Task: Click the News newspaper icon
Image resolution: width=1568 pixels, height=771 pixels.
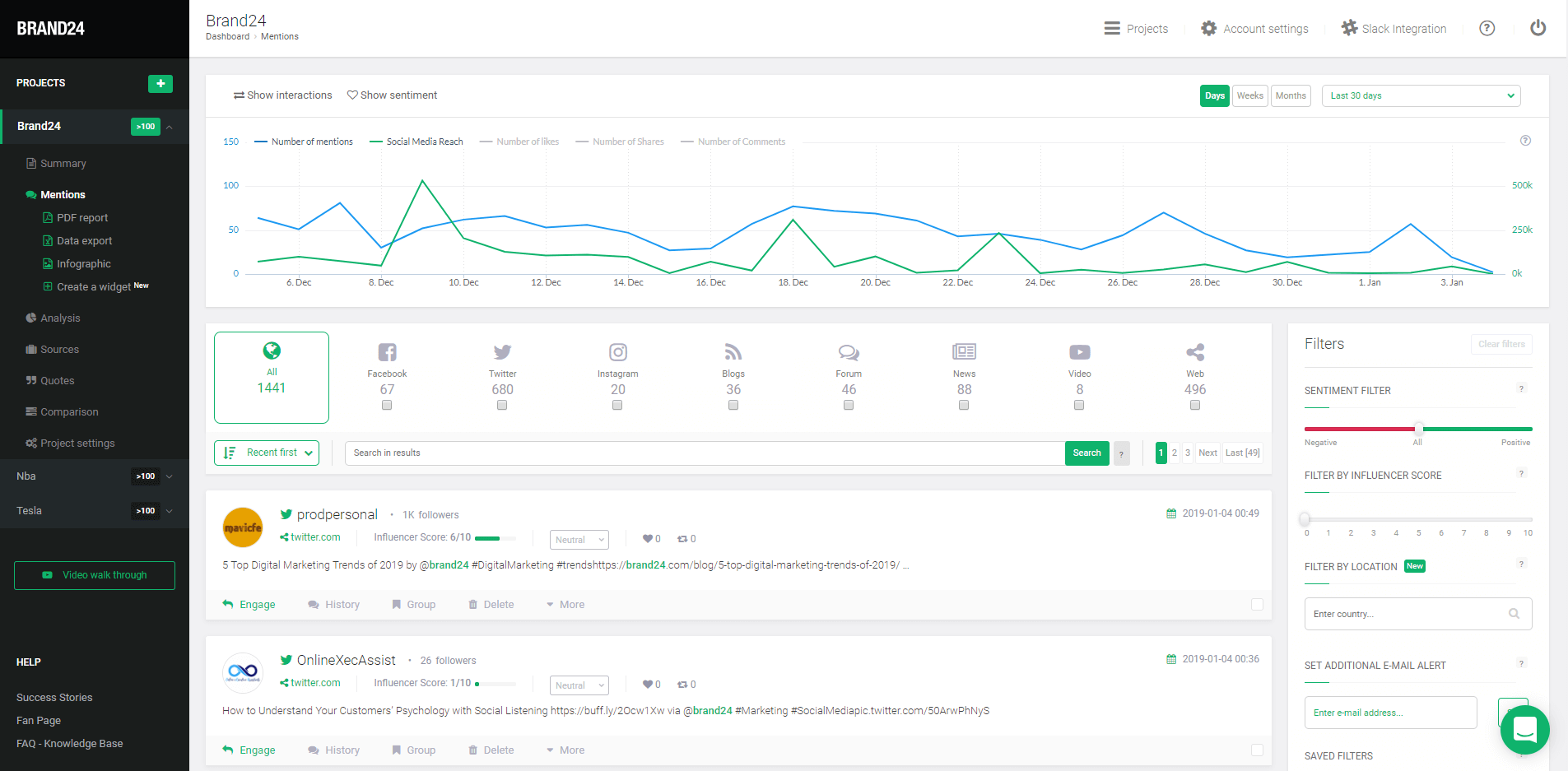Action: pos(964,352)
